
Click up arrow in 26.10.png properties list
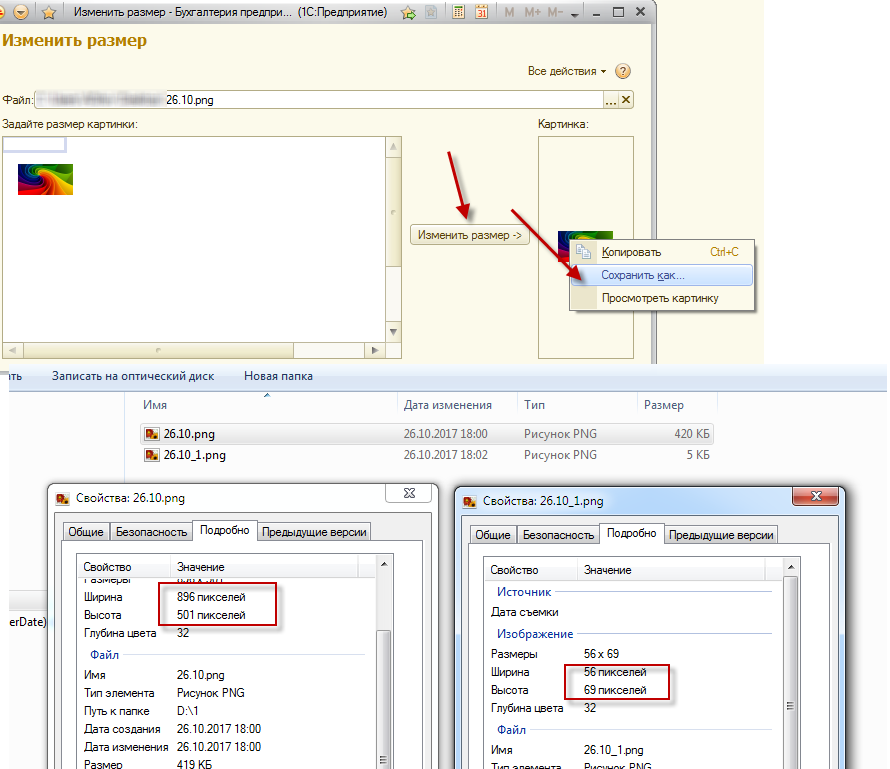(384, 564)
